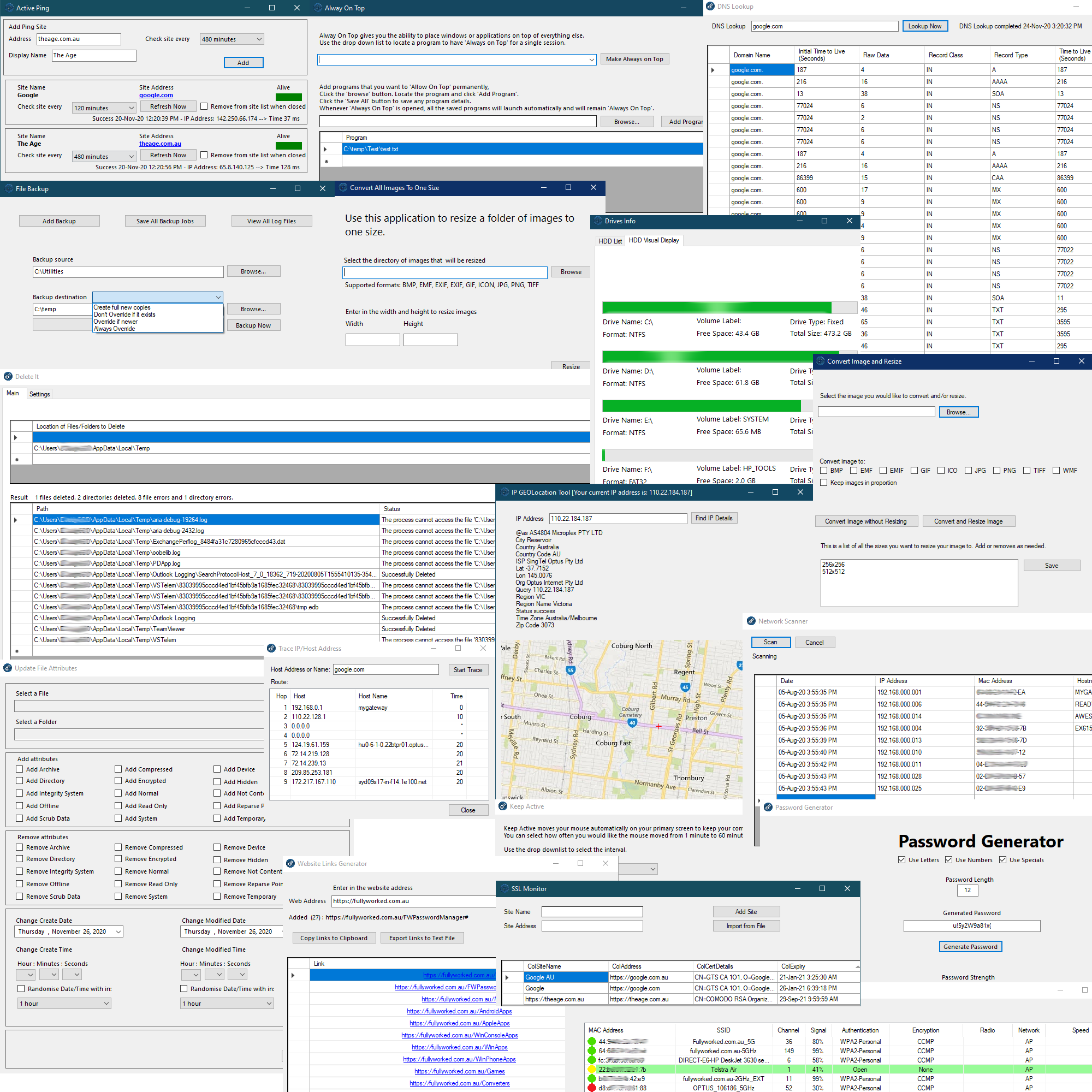Toggle the Use Specials checkbox
The height and width of the screenshot is (1092, 1092).
pos(1002,860)
